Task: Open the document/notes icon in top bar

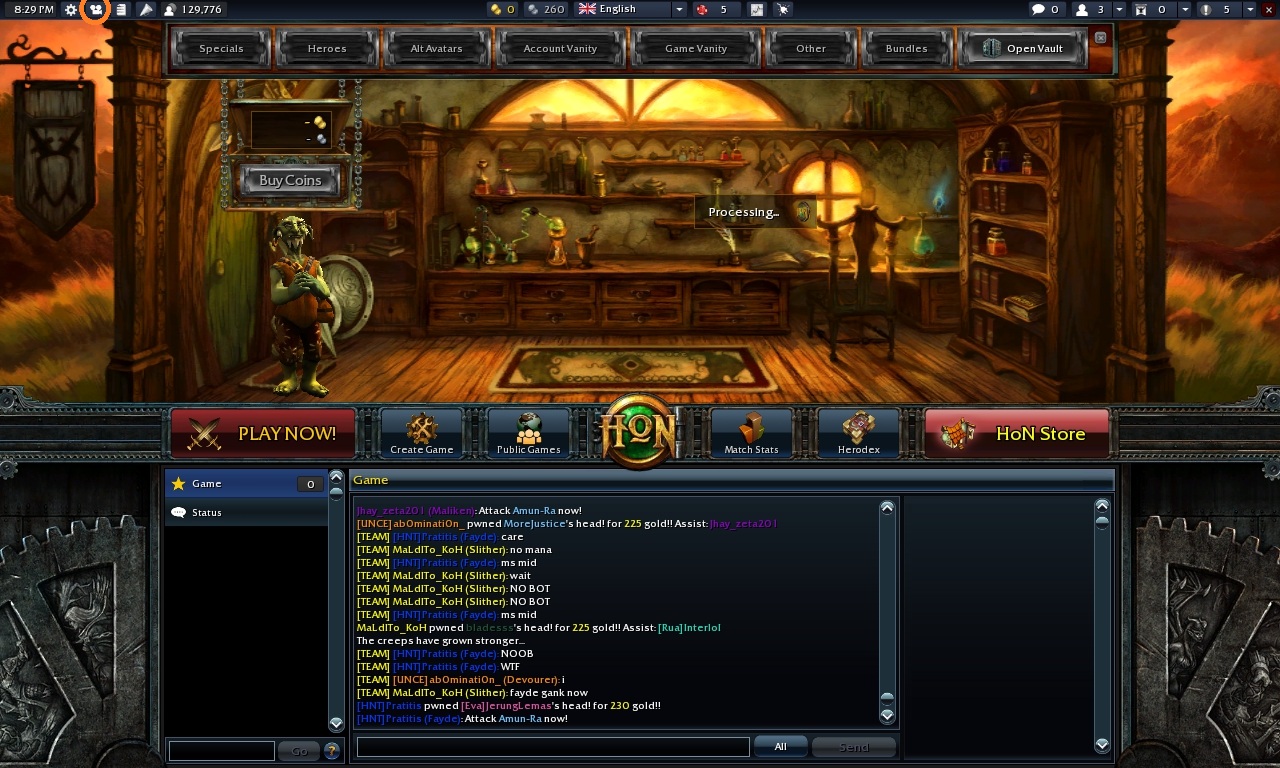Action: coord(120,9)
